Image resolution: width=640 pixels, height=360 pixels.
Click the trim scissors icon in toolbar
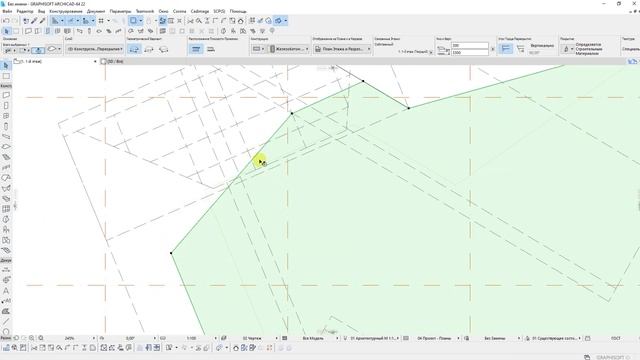click(x=190, y=20)
